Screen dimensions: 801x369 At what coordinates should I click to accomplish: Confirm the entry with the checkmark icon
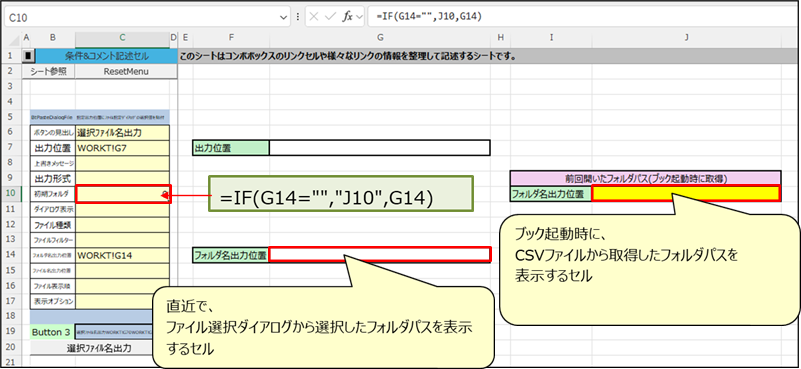point(331,17)
